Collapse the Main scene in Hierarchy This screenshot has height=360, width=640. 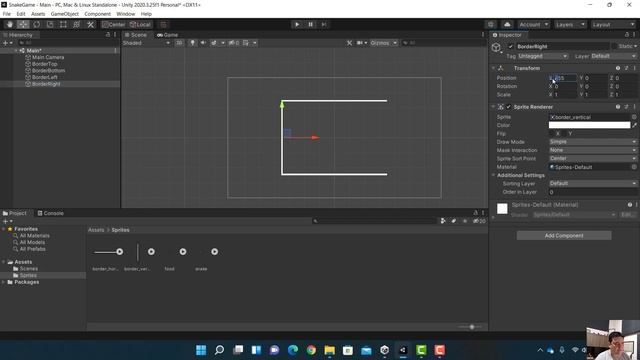point(16,51)
